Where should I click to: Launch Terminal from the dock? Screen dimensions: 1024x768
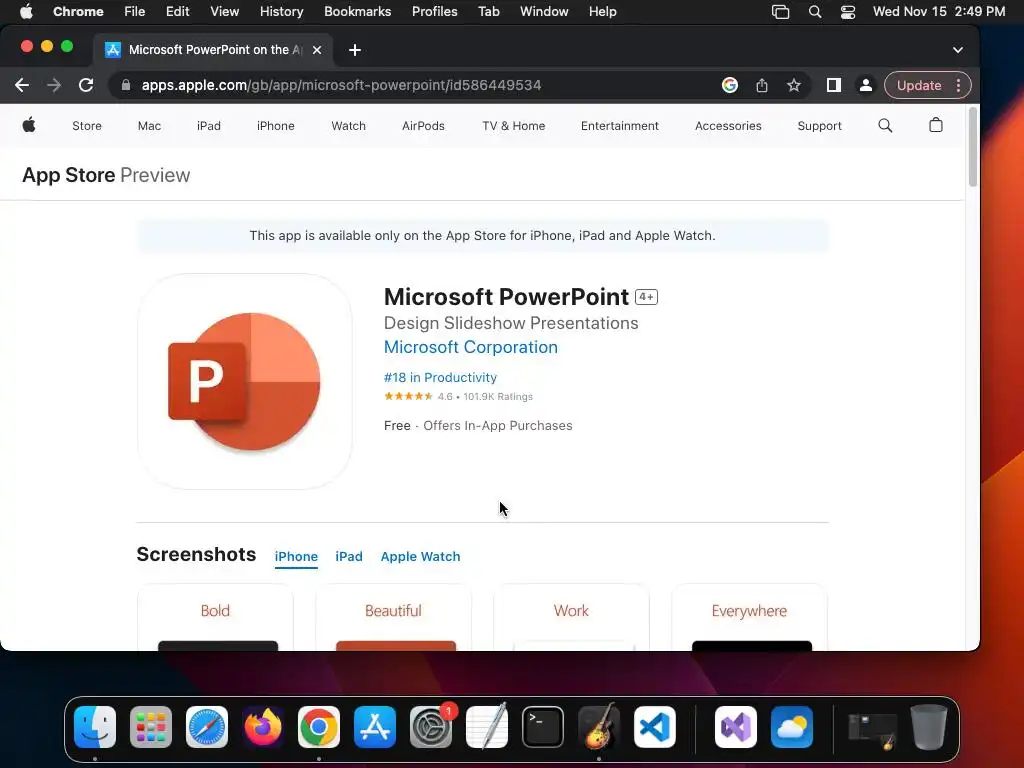pyautogui.click(x=543, y=727)
